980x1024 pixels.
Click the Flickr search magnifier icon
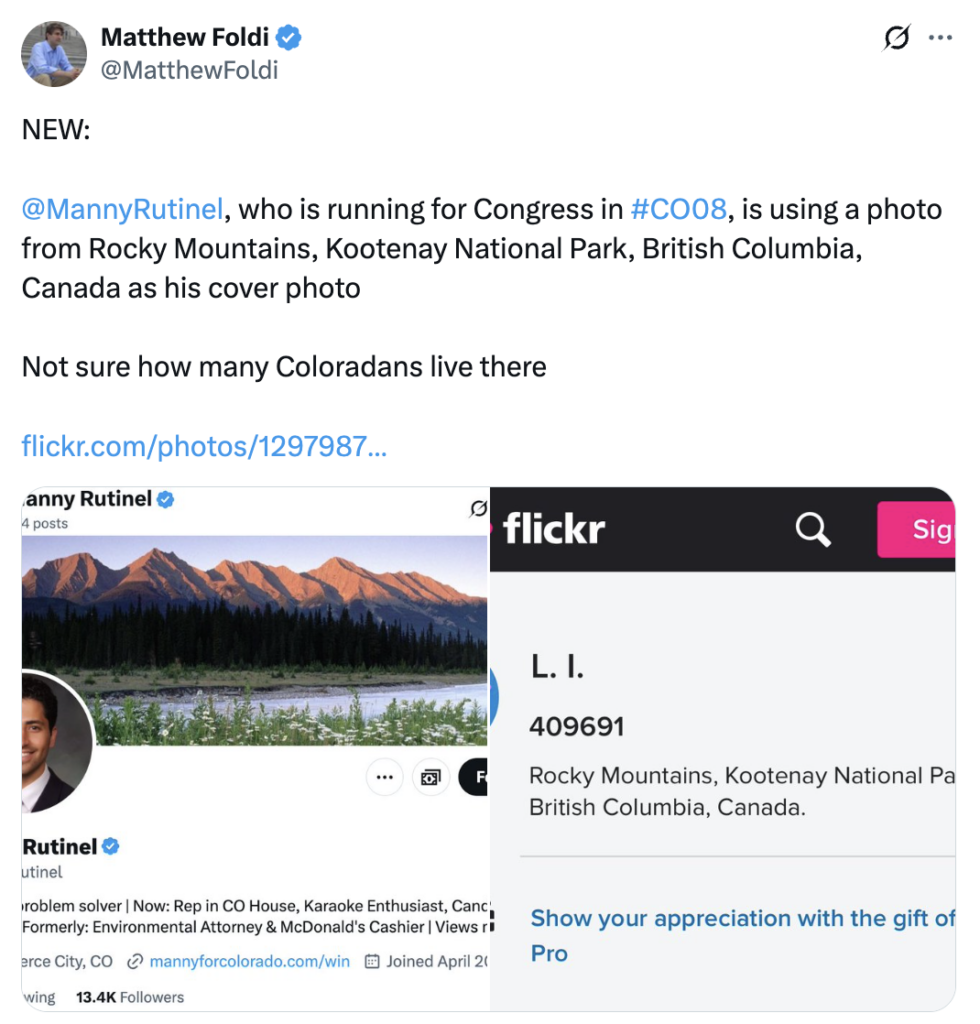(x=813, y=529)
